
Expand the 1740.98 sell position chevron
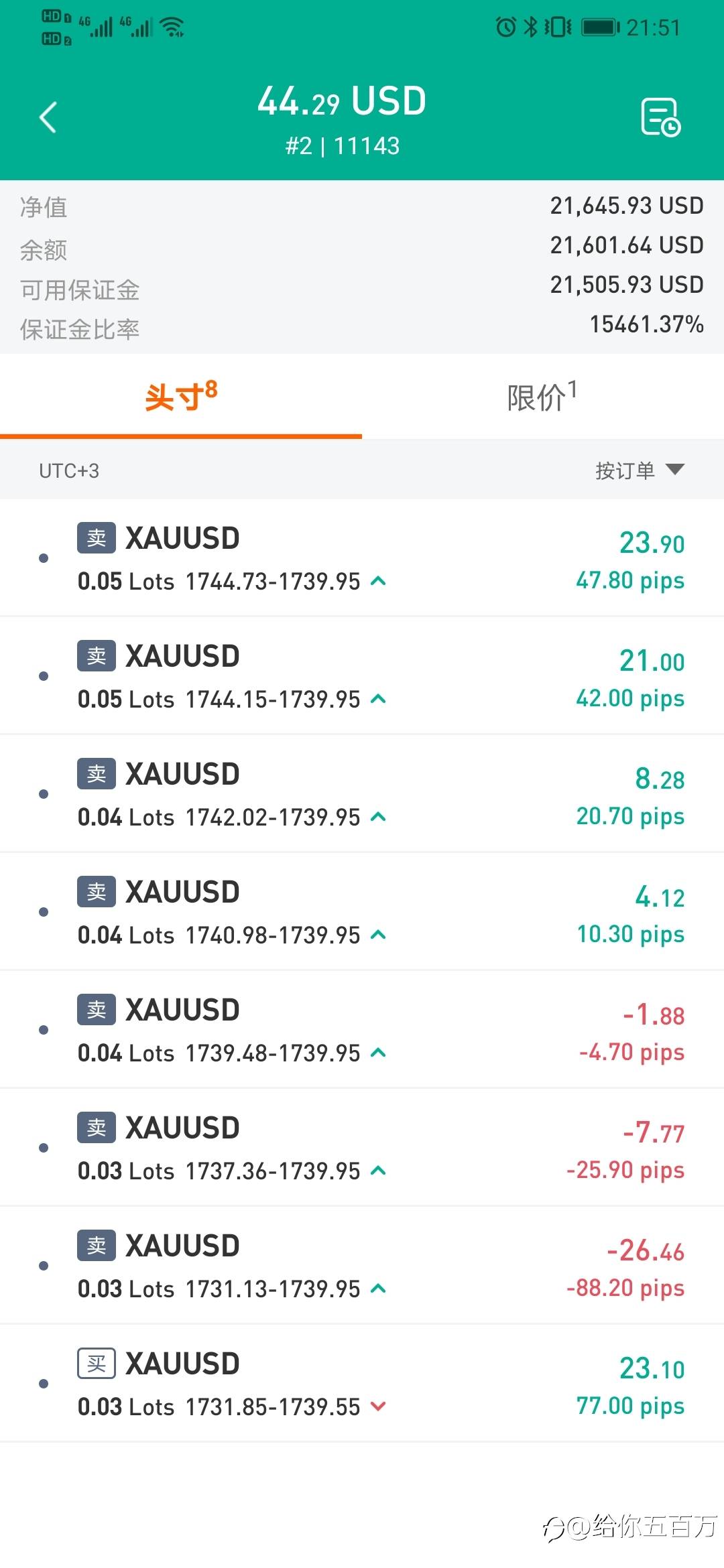(x=379, y=935)
